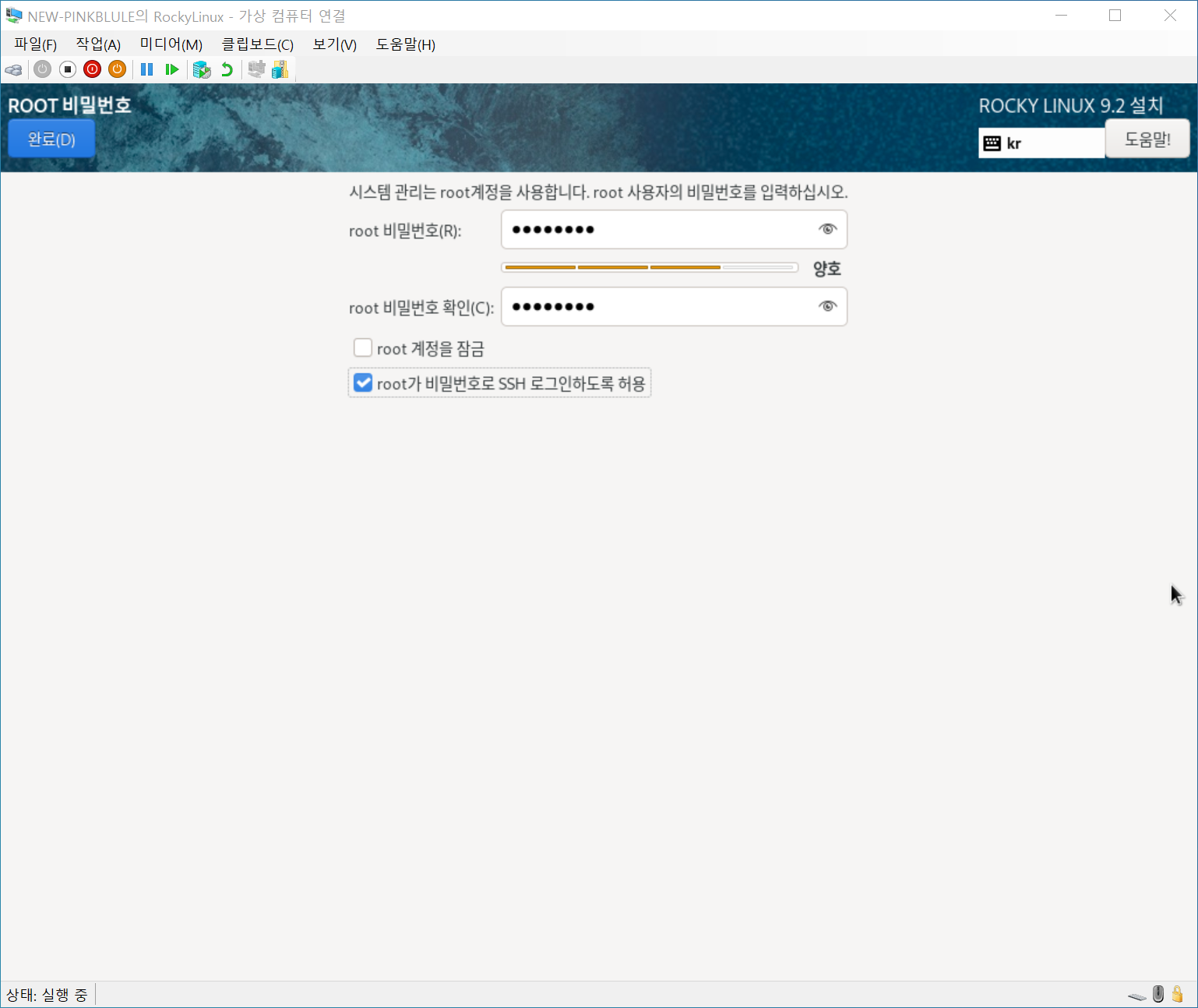Click the Share/zip server toolbar icon

click(x=280, y=69)
